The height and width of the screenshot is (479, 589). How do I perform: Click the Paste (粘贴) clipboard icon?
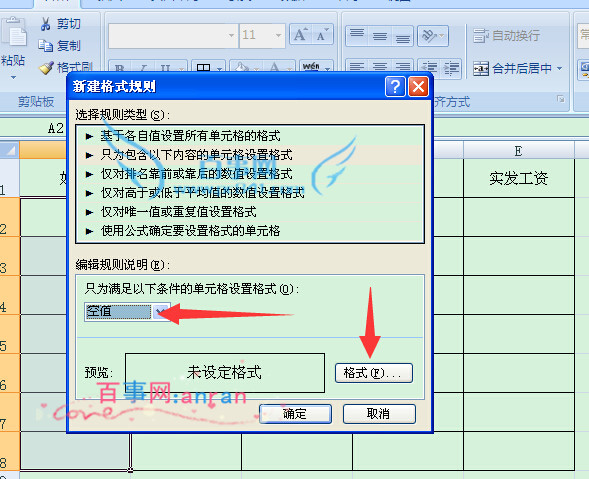[14, 32]
